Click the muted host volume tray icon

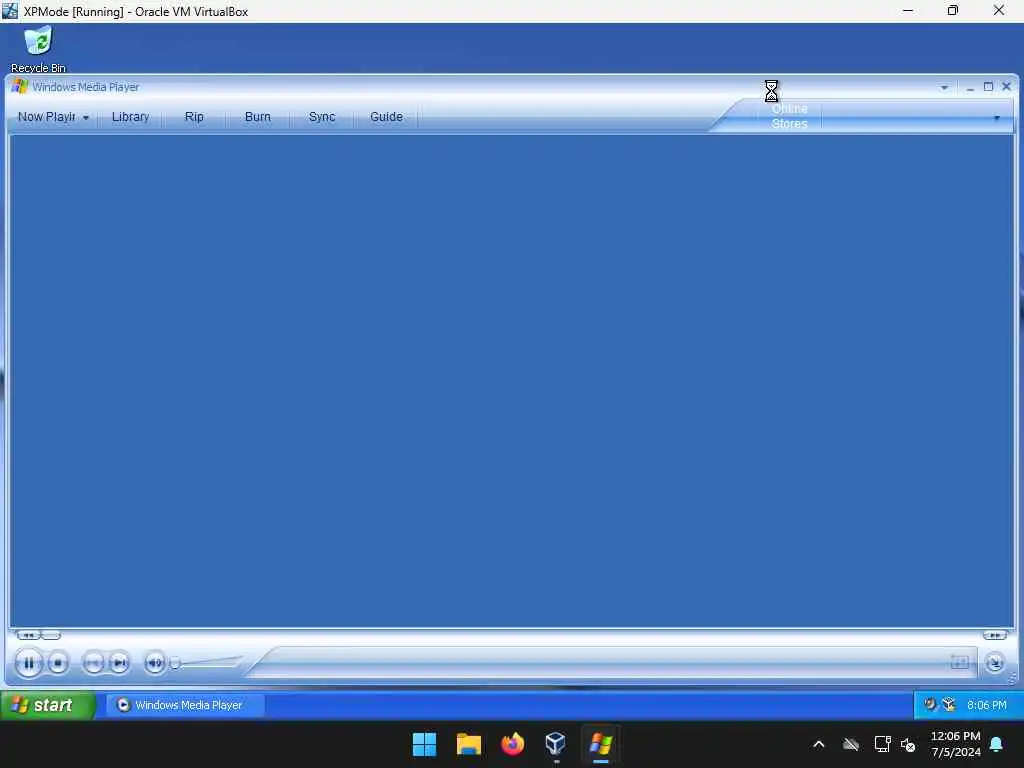click(908, 744)
